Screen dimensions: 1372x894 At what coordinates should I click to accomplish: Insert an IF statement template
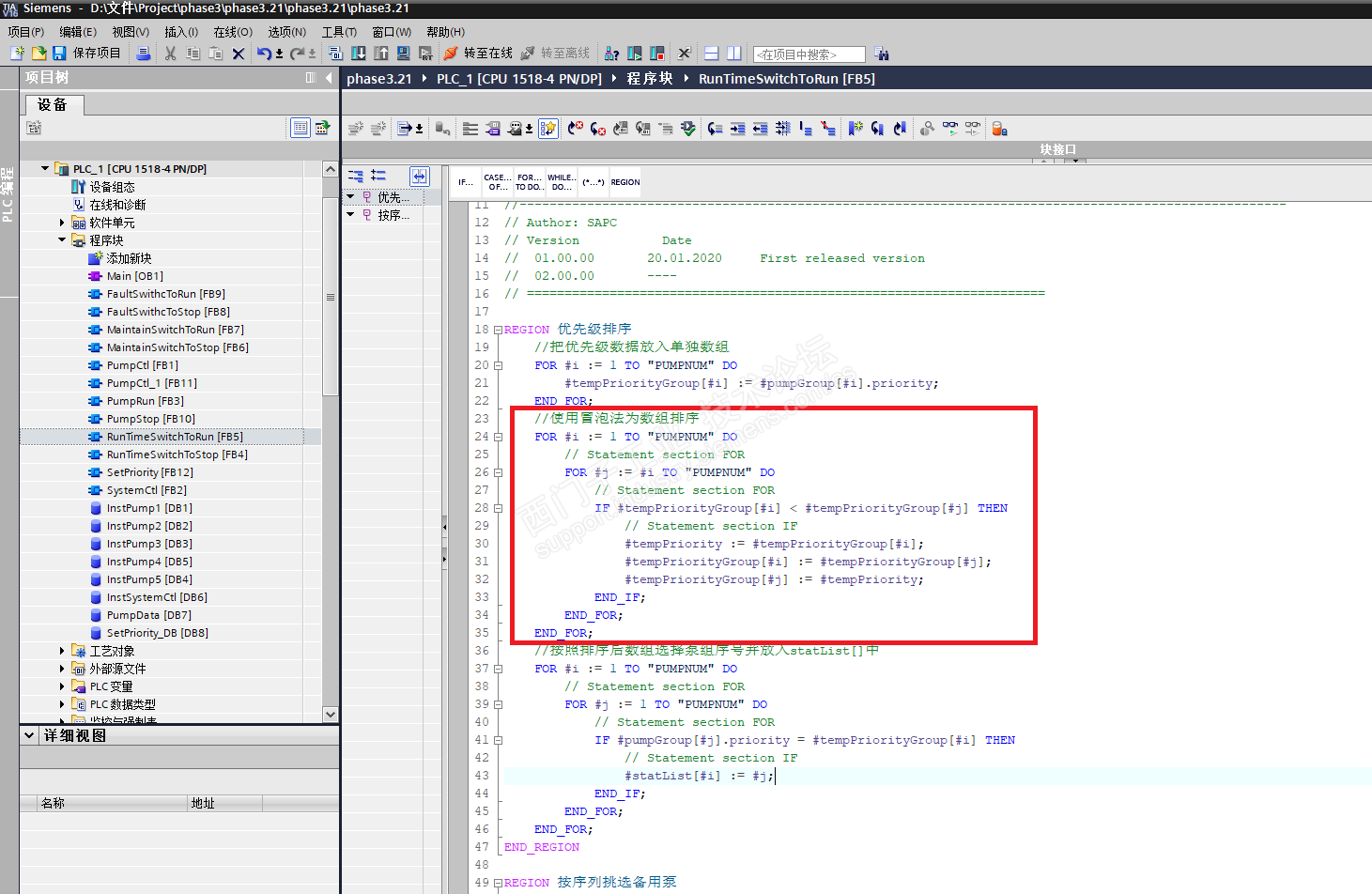click(x=466, y=182)
